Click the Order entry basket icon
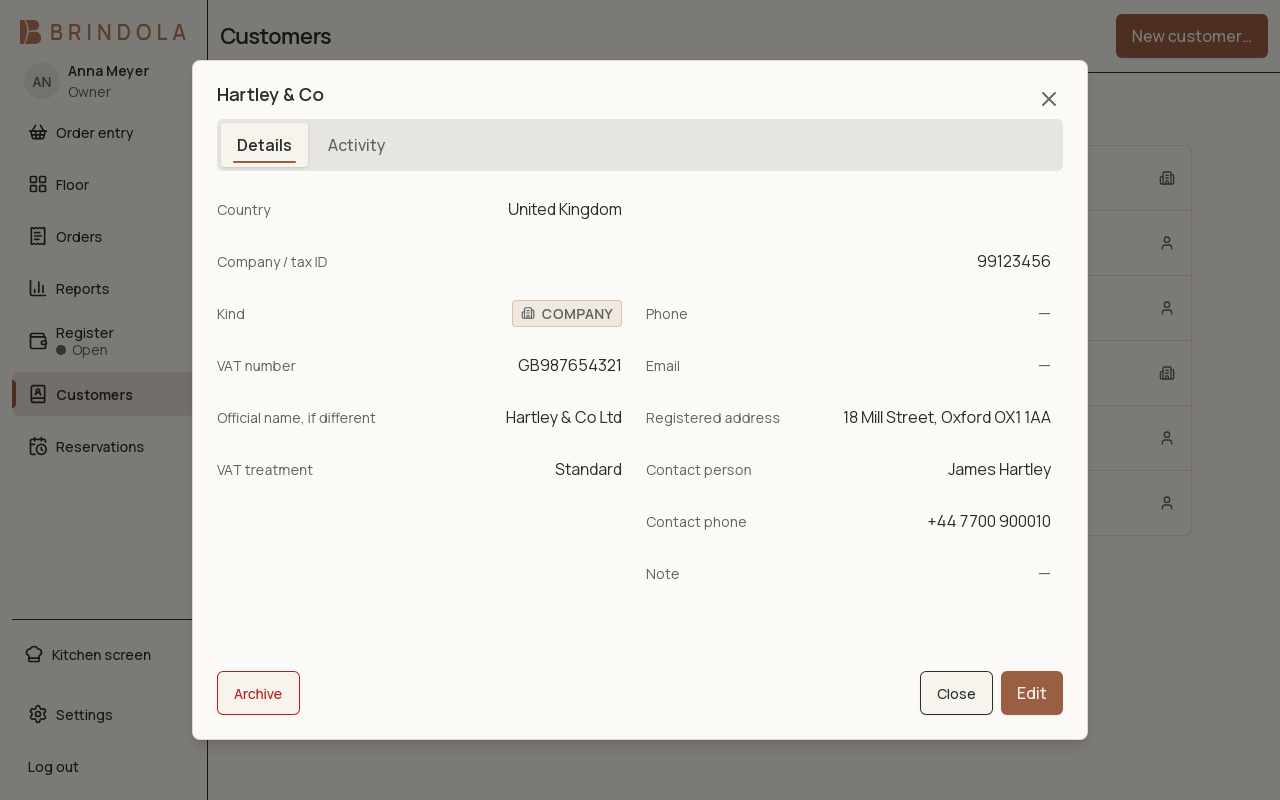 pyautogui.click(x=38, y=132)
